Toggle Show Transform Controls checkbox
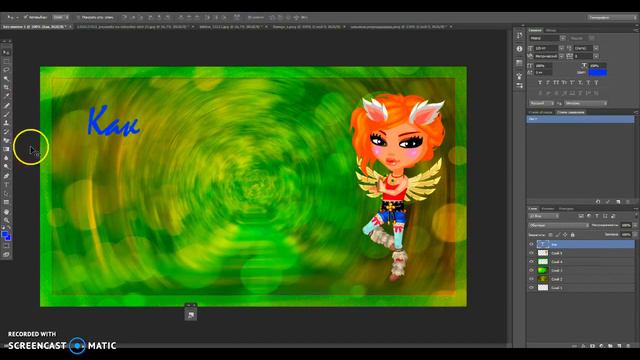 (x=78, y=17)
